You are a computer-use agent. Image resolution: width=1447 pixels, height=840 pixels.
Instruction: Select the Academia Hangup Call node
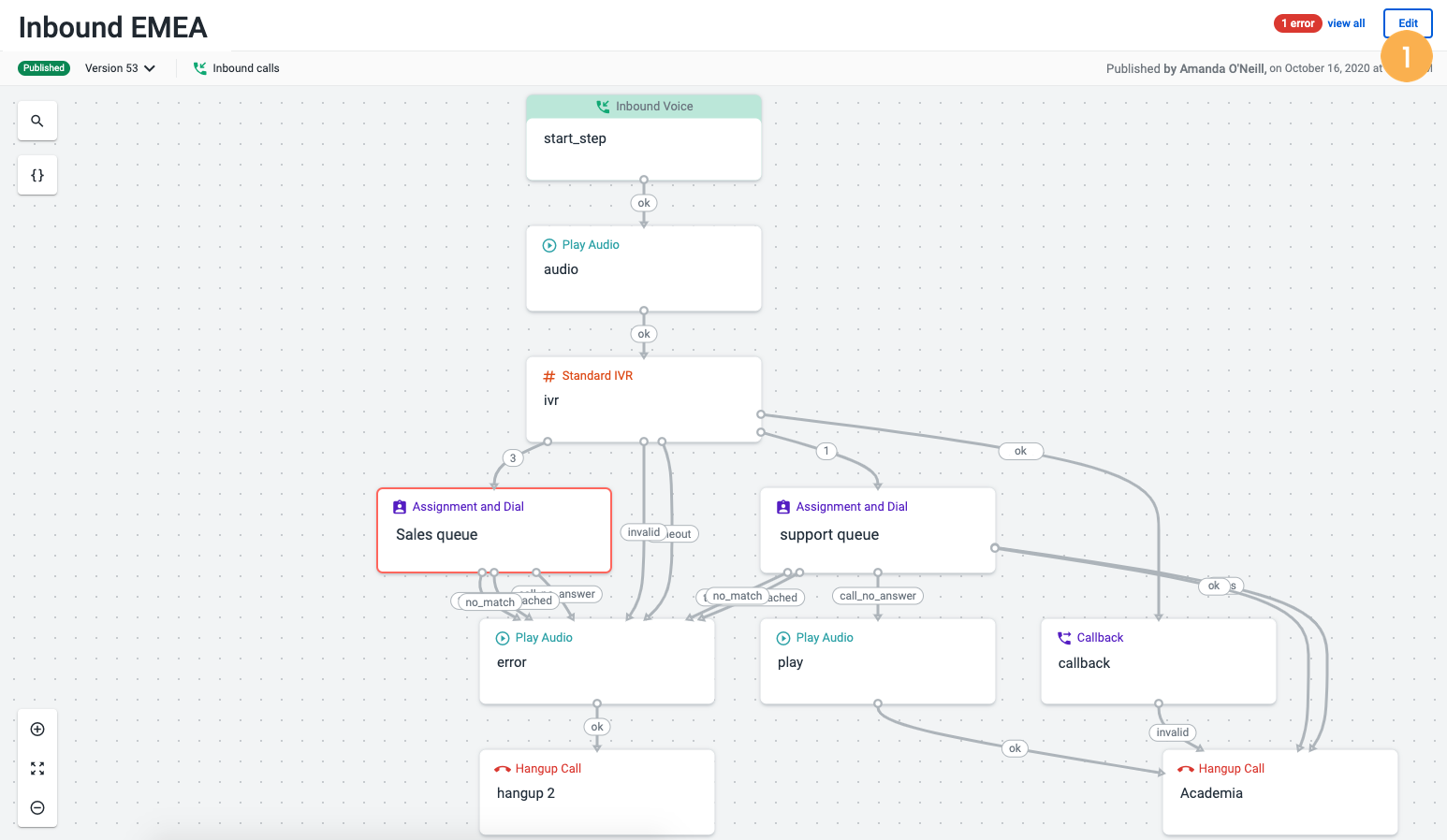click(x=1280, y=792)
